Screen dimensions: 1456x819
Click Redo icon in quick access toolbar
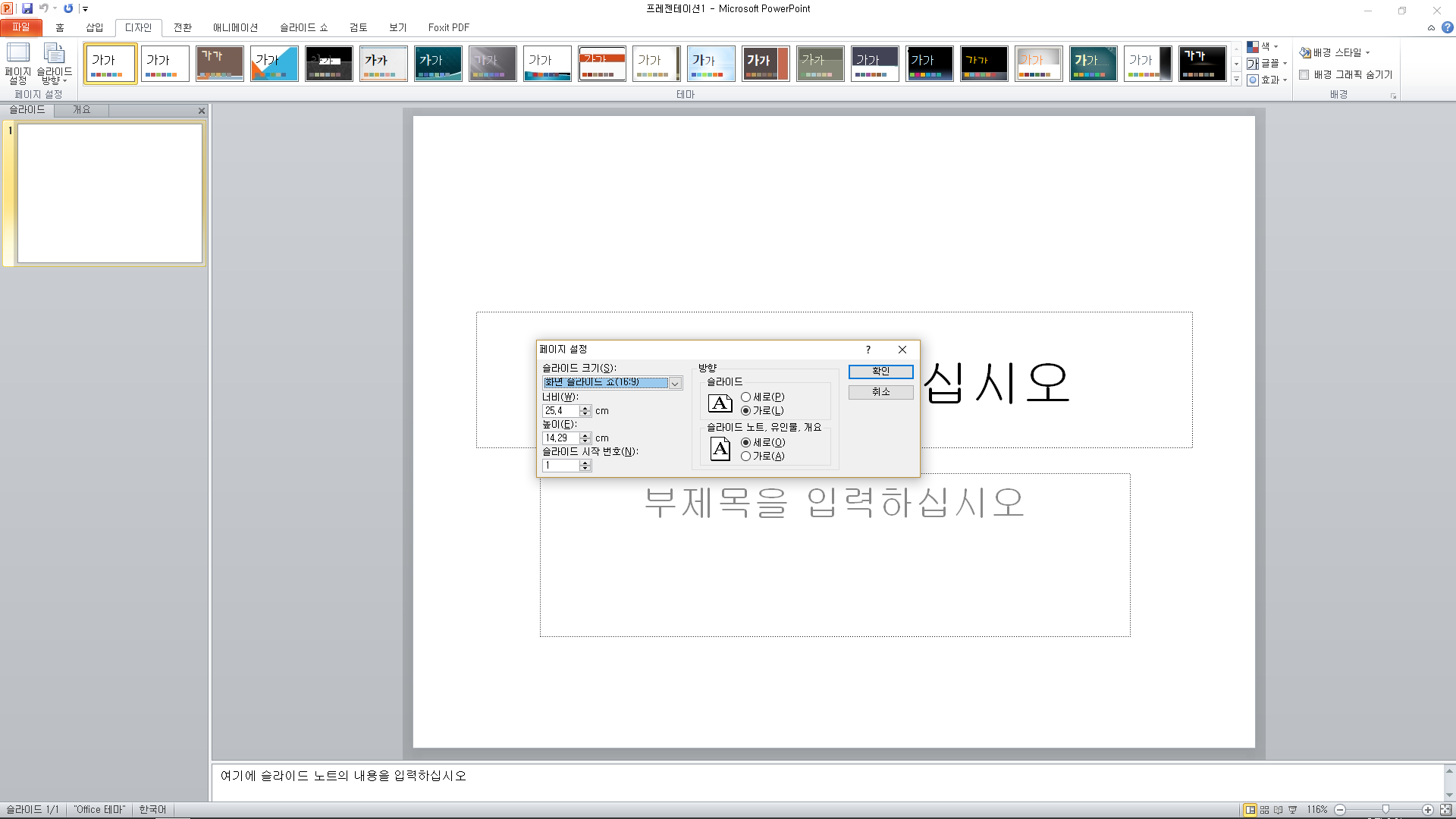point(68,8)
